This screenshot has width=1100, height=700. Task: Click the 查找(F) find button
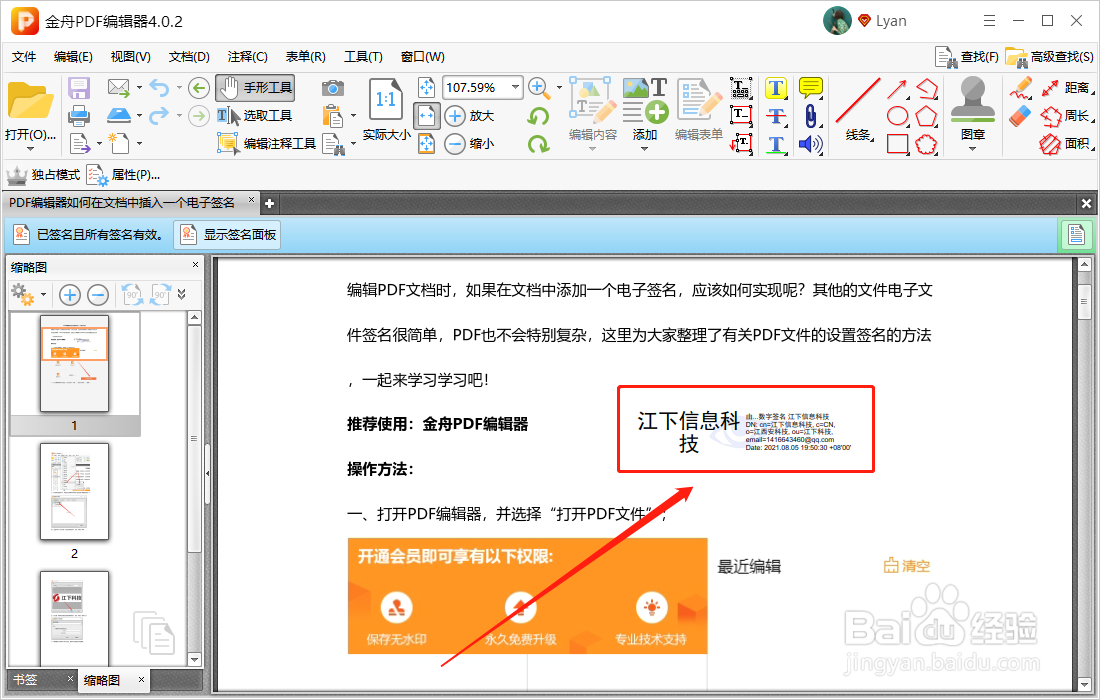click(x=967, y=57)
